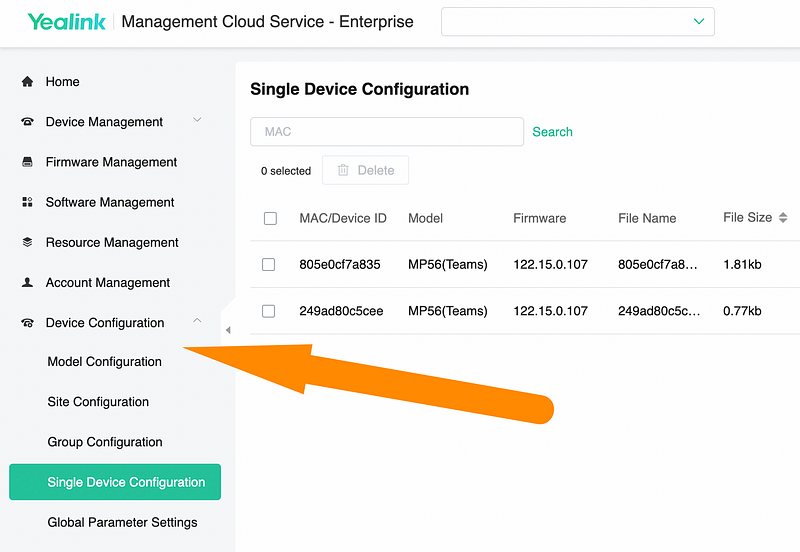
Task: Click the Device Management phone icon
Action: pos(28,122)
